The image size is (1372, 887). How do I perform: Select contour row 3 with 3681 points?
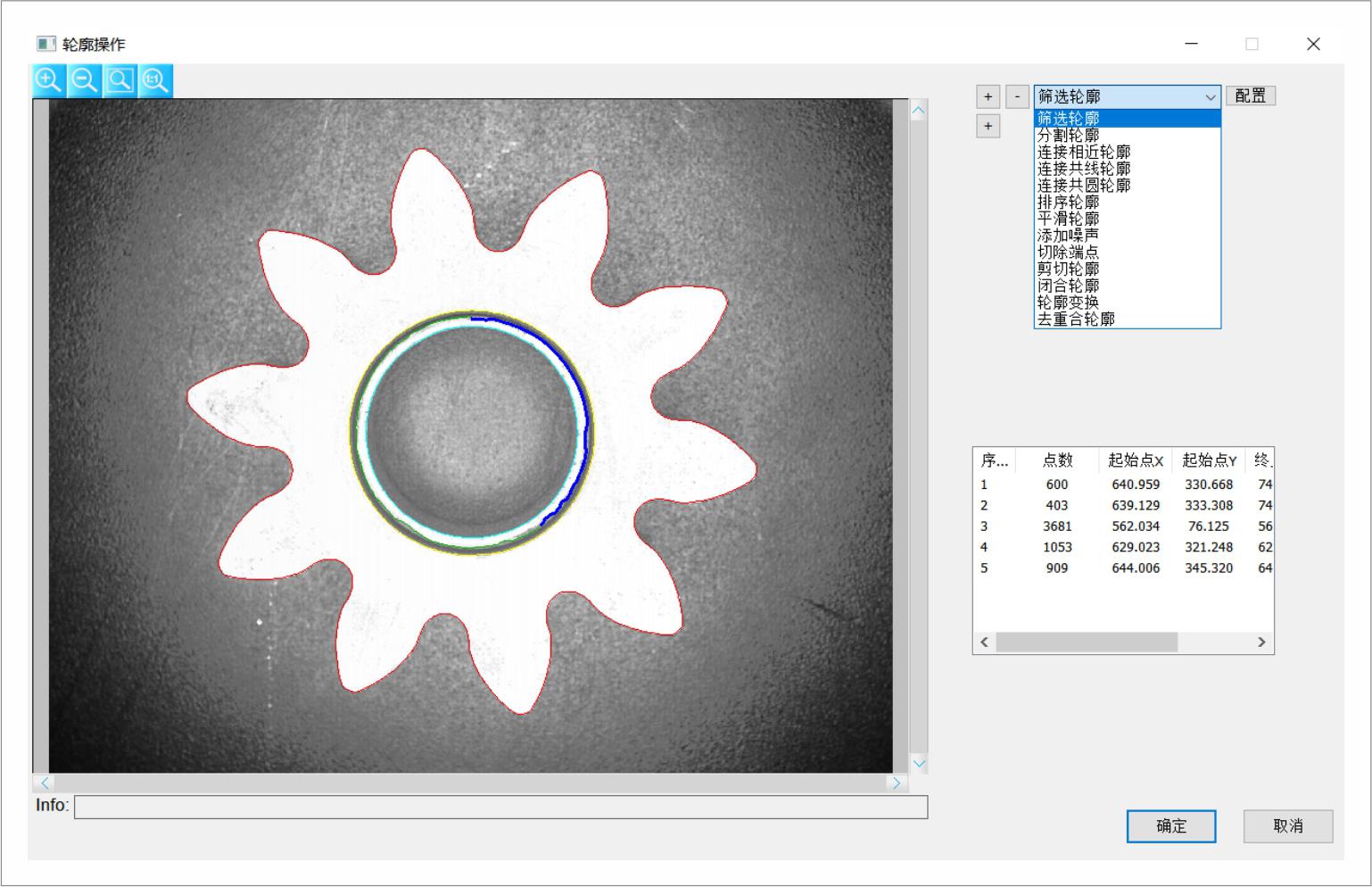point(1056,526)
